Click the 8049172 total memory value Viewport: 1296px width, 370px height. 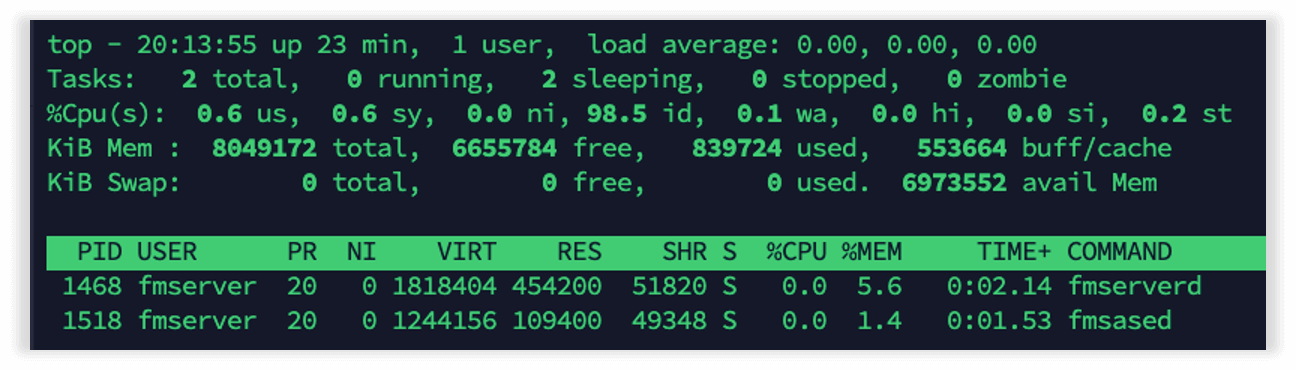[264, 149]
